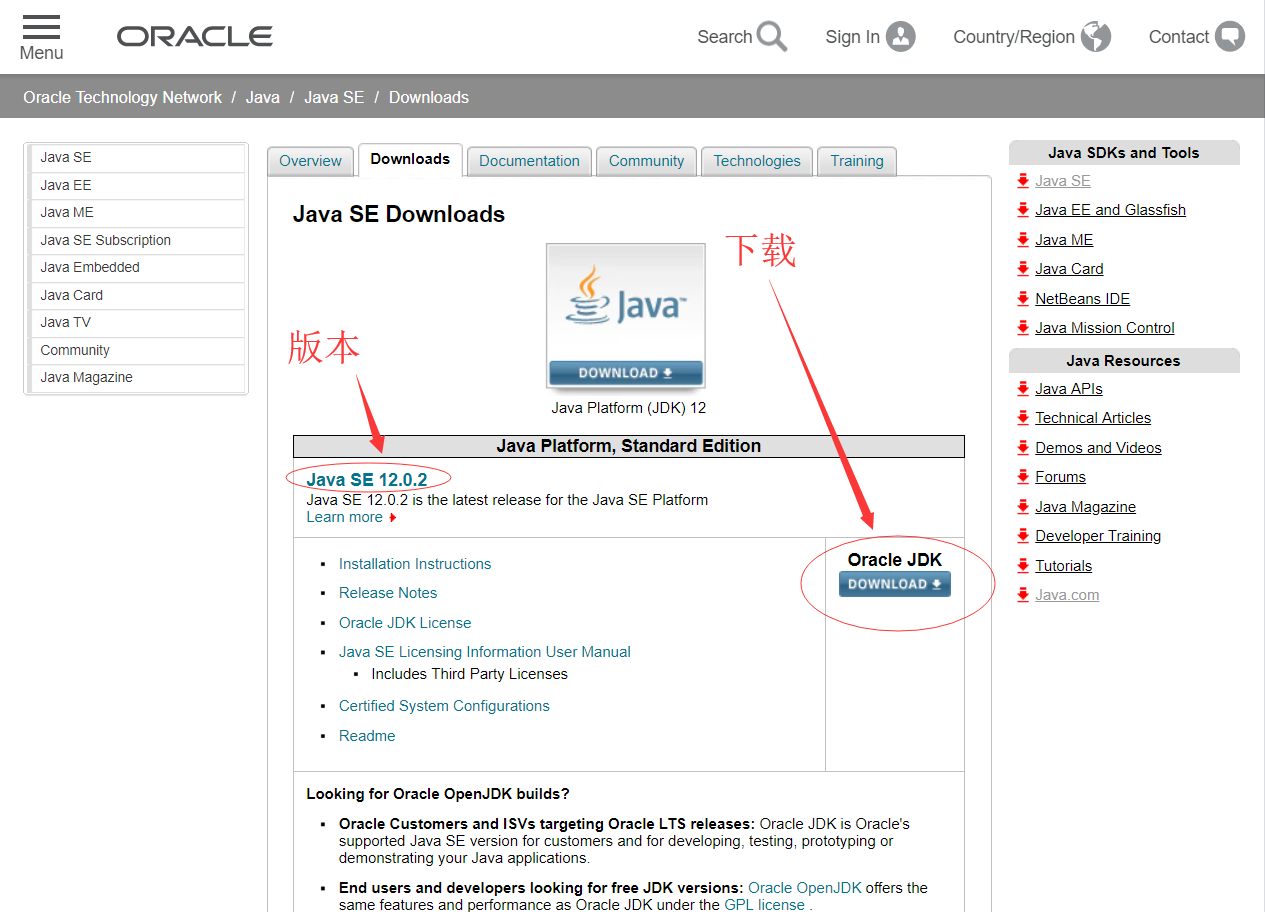
Task: Click download icon beside NetBeans IDE
Action: point(1023,299)
